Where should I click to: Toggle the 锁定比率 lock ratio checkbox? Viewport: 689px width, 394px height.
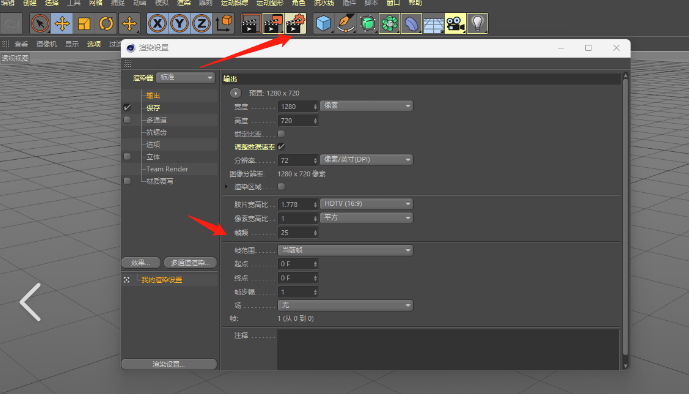(x=281, y=134)
